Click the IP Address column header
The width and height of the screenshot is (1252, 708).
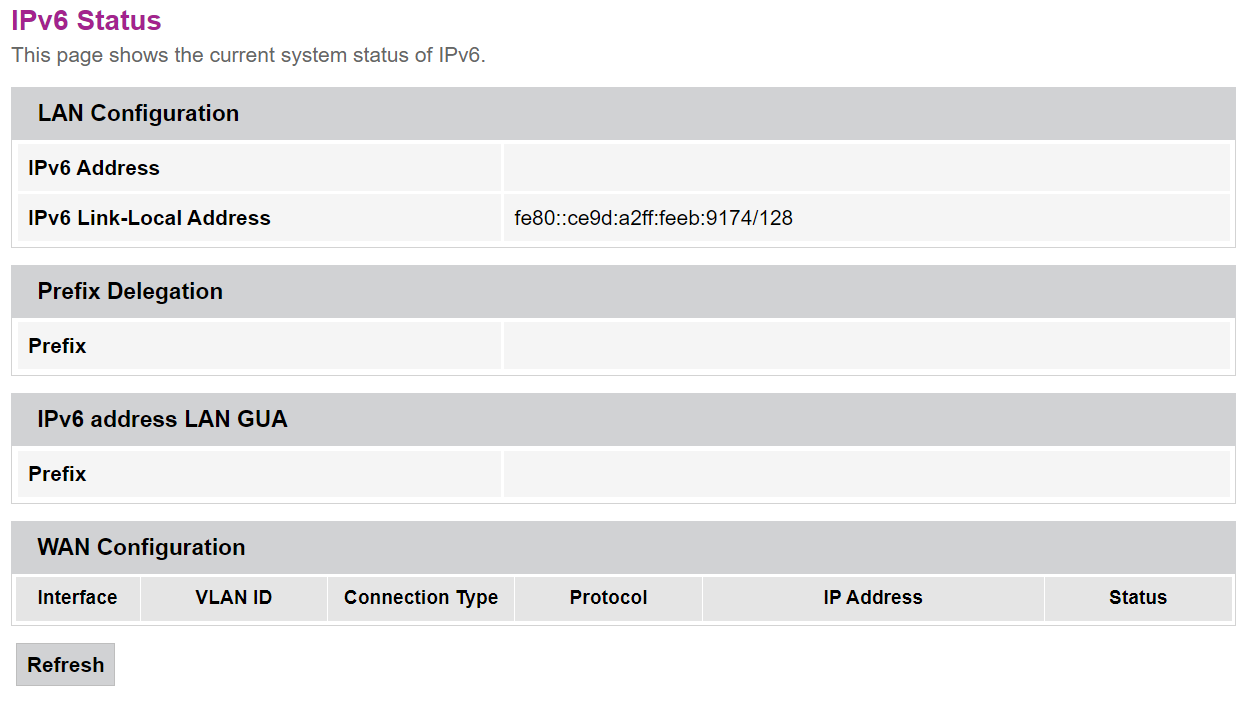pos(873,598)
